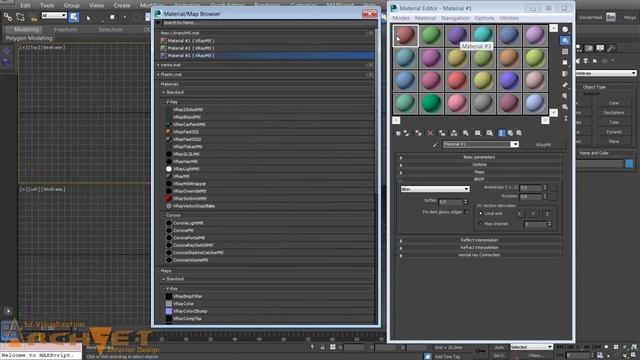Expand mental ray Connection rollout
The image size is (640, 360).
point(480,255)
